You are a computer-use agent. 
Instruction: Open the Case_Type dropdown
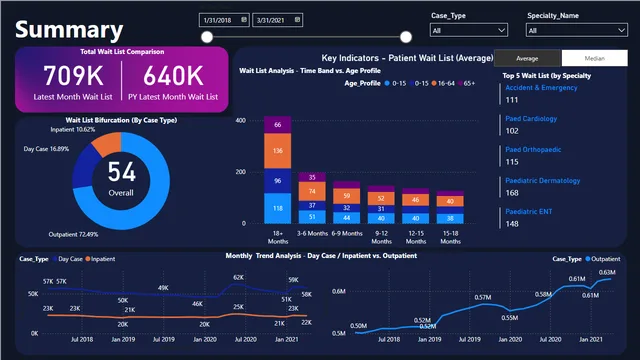(x=469, y=30)
